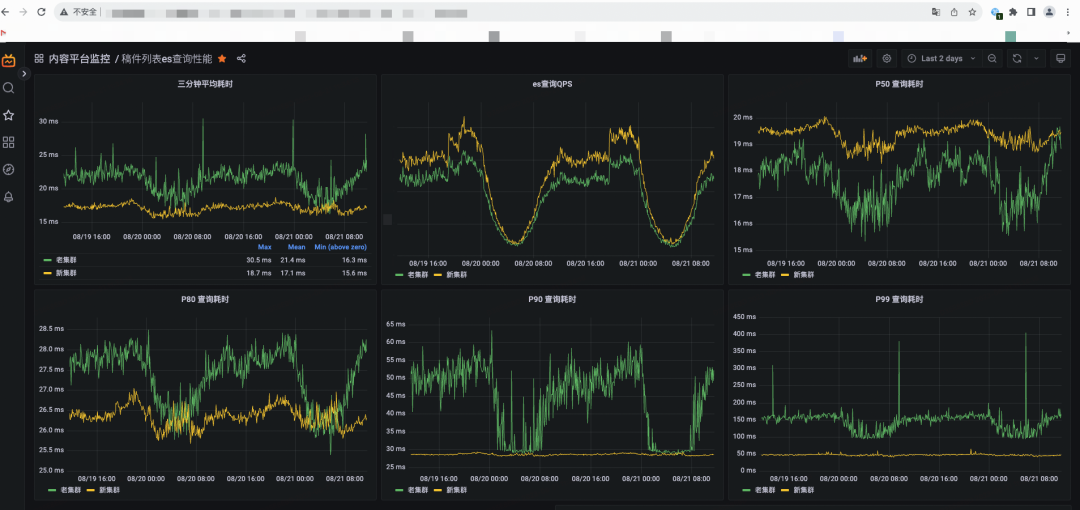1080x510 pixels.
Task: Toggle 老集群 series in P90 legend
Action: tap(417, 490)
